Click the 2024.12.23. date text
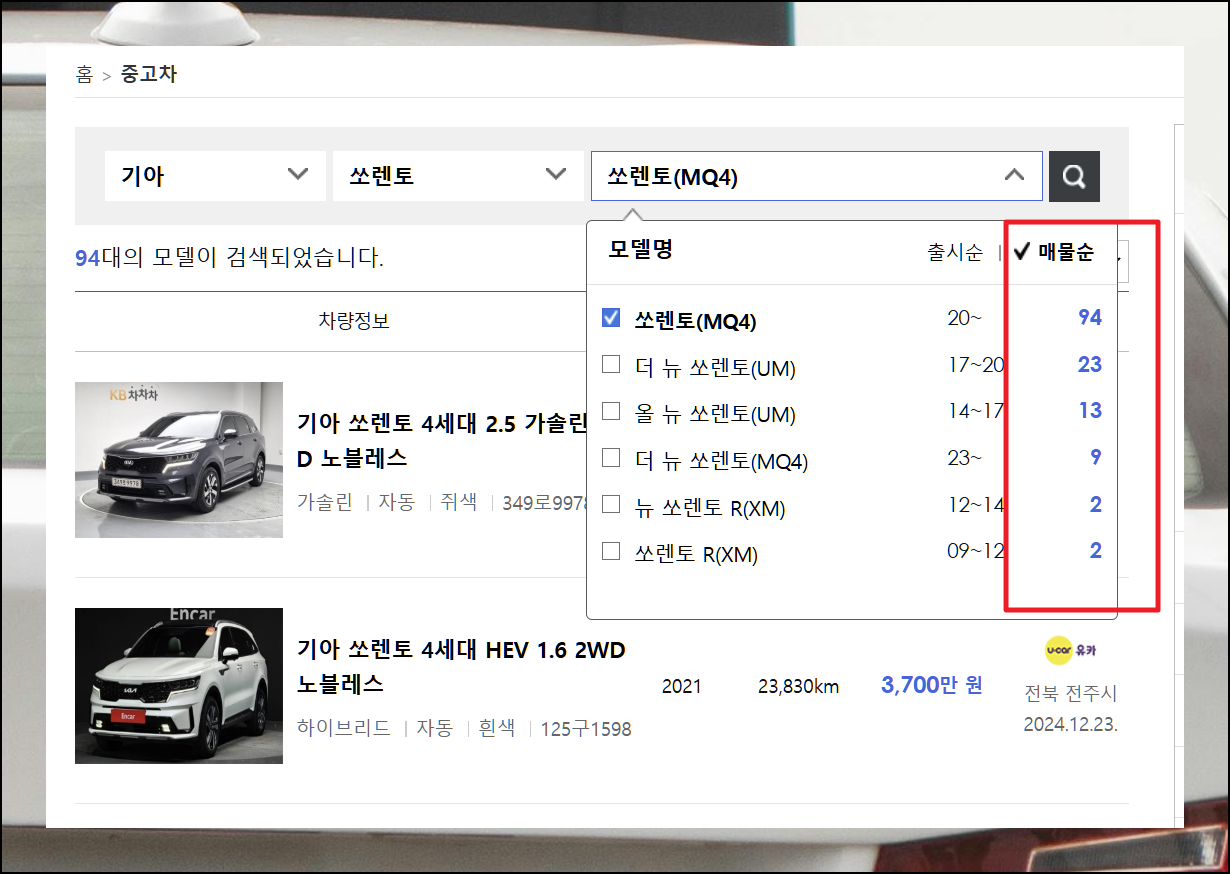 coord(1070,724)
